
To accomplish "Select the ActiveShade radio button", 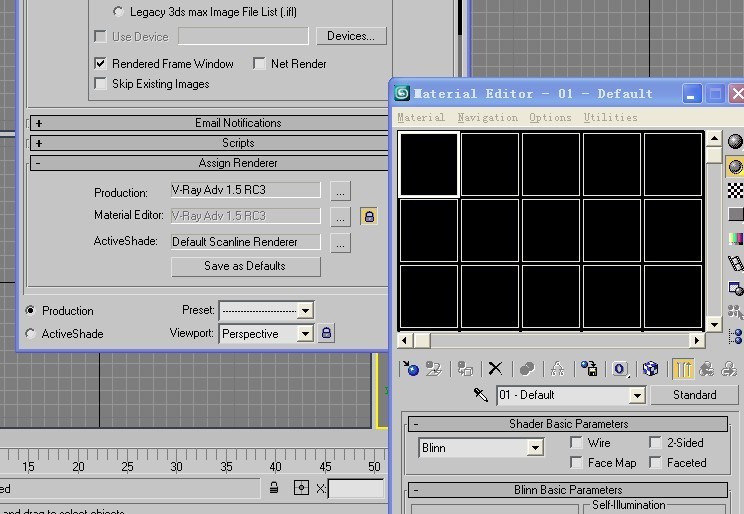I will pyautogui.click(x=30, y=334).
